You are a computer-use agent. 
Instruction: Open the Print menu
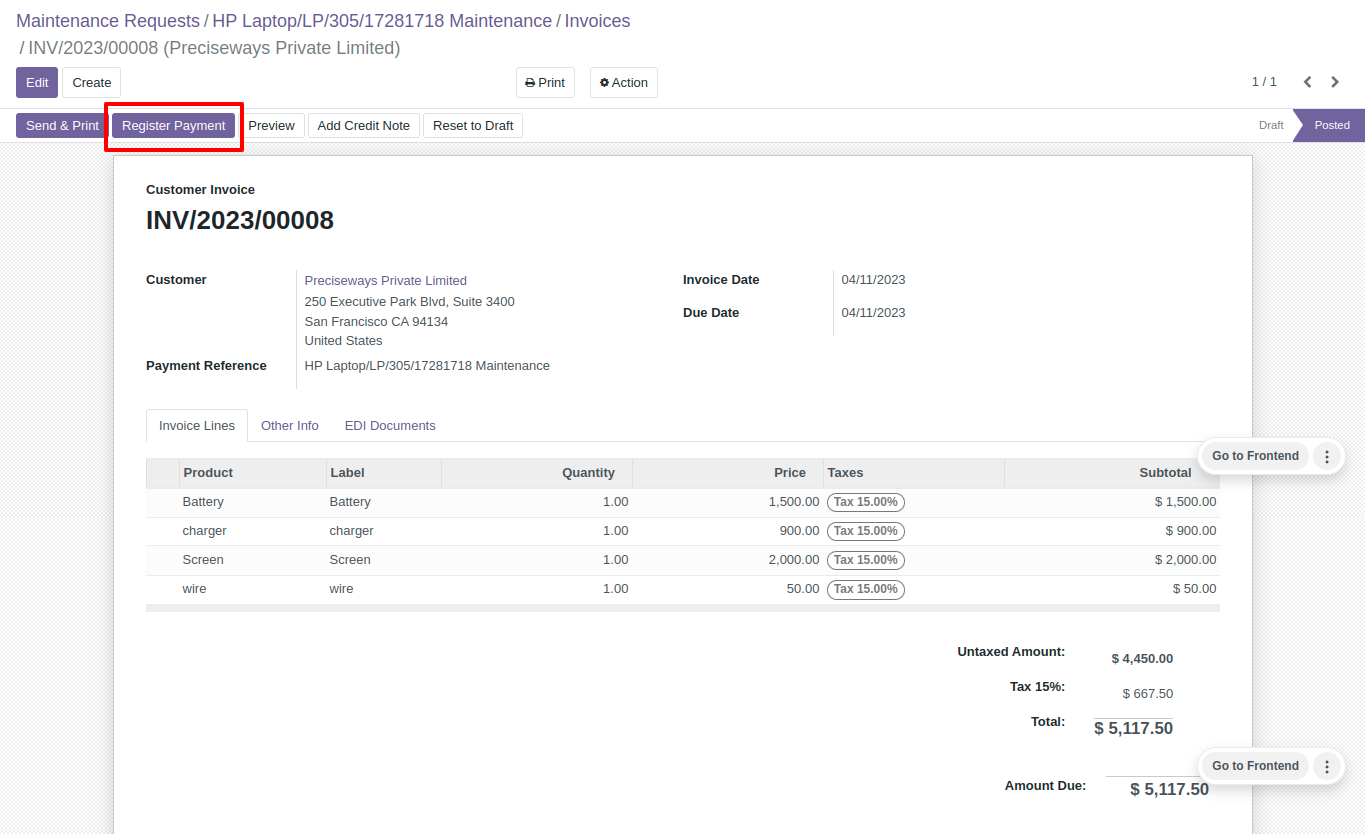pyautogui.click(x=545, y=83)
